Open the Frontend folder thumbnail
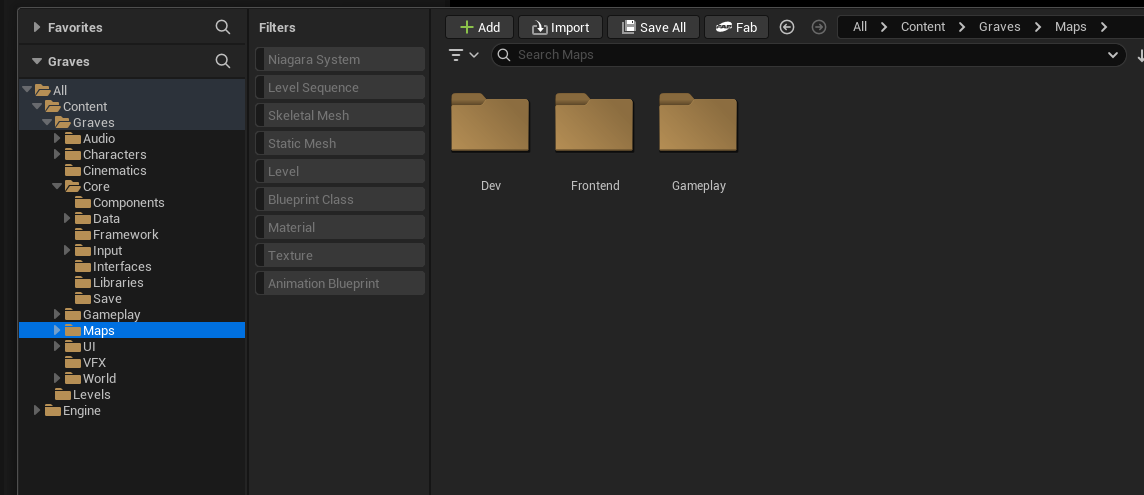Screen dimensions: 1144x495 (595, 123)
